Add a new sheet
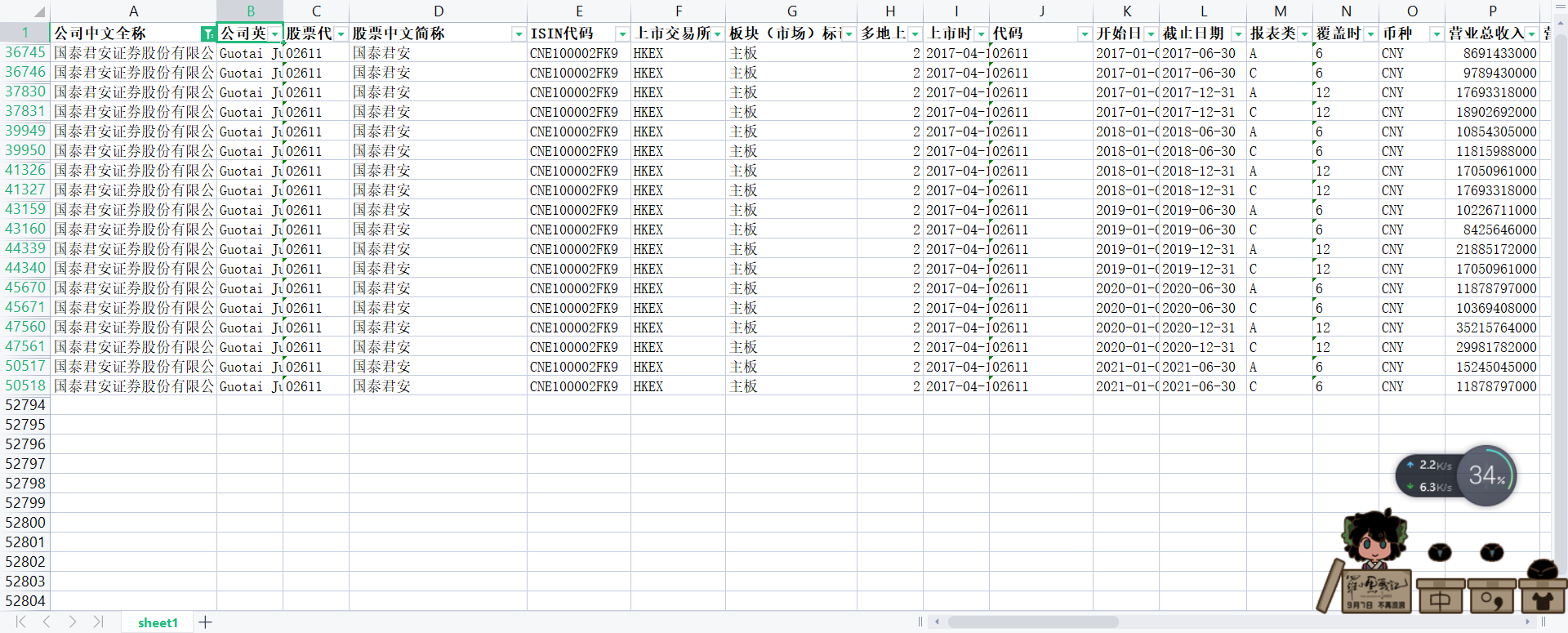Image resolution: width=1568 pixels, height=633 pixels. click(205, 622)
